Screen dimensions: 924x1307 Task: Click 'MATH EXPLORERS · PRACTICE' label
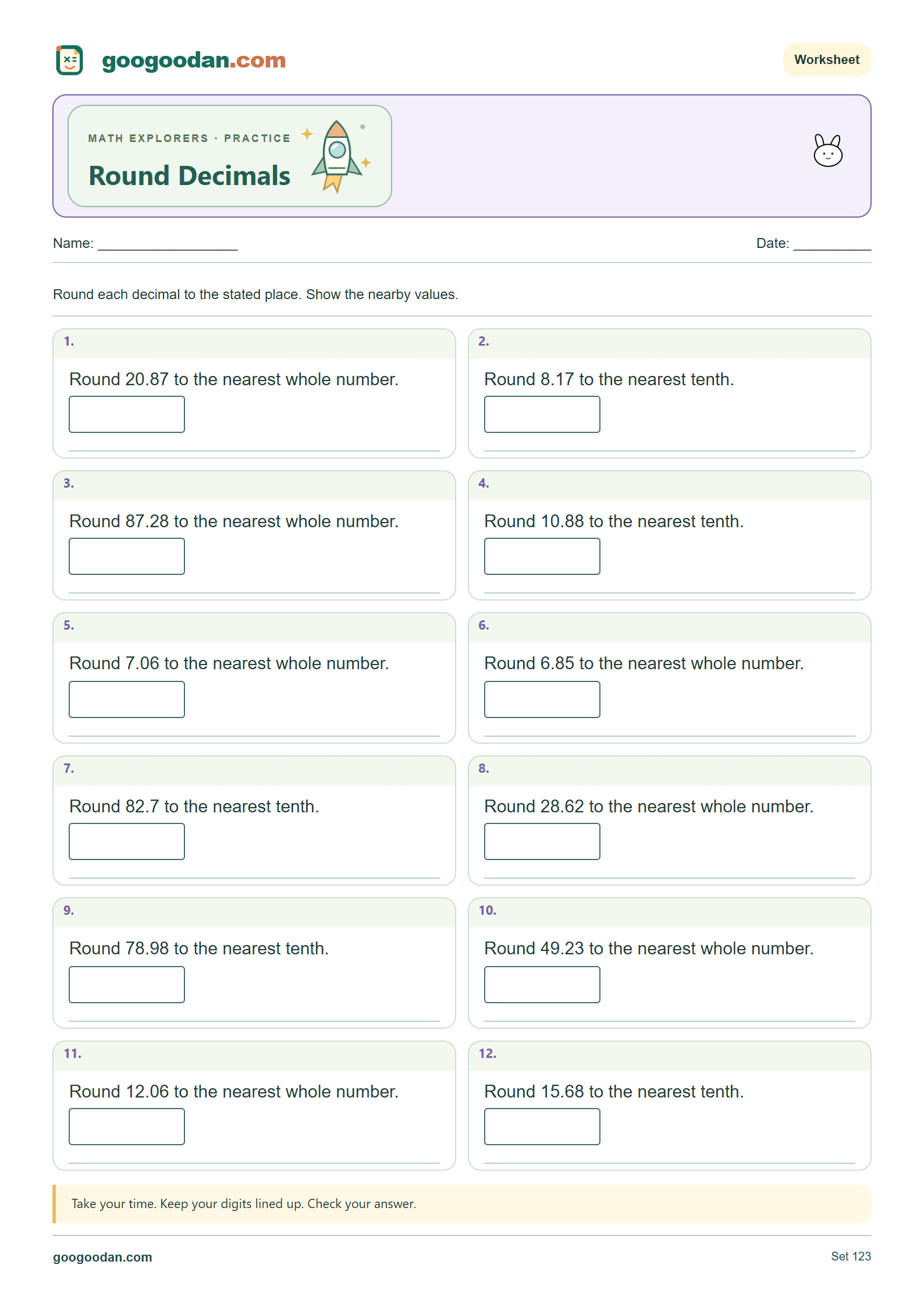click(189, 138)
